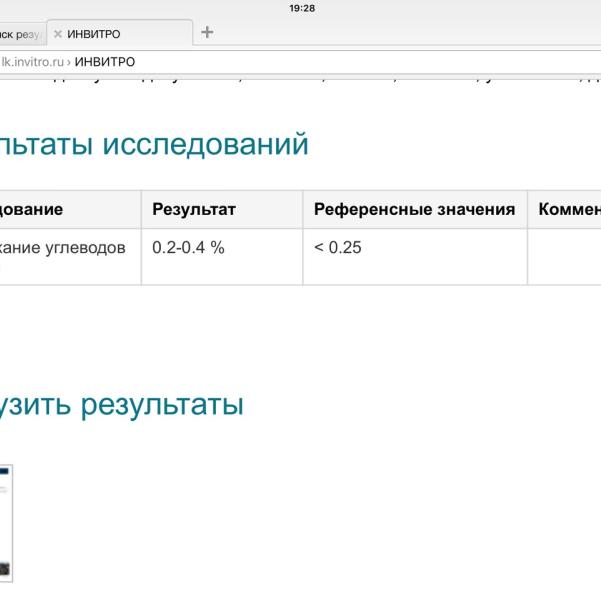Select the ИНВИТРО tab title
601x600 pixels.
(94, 34)
